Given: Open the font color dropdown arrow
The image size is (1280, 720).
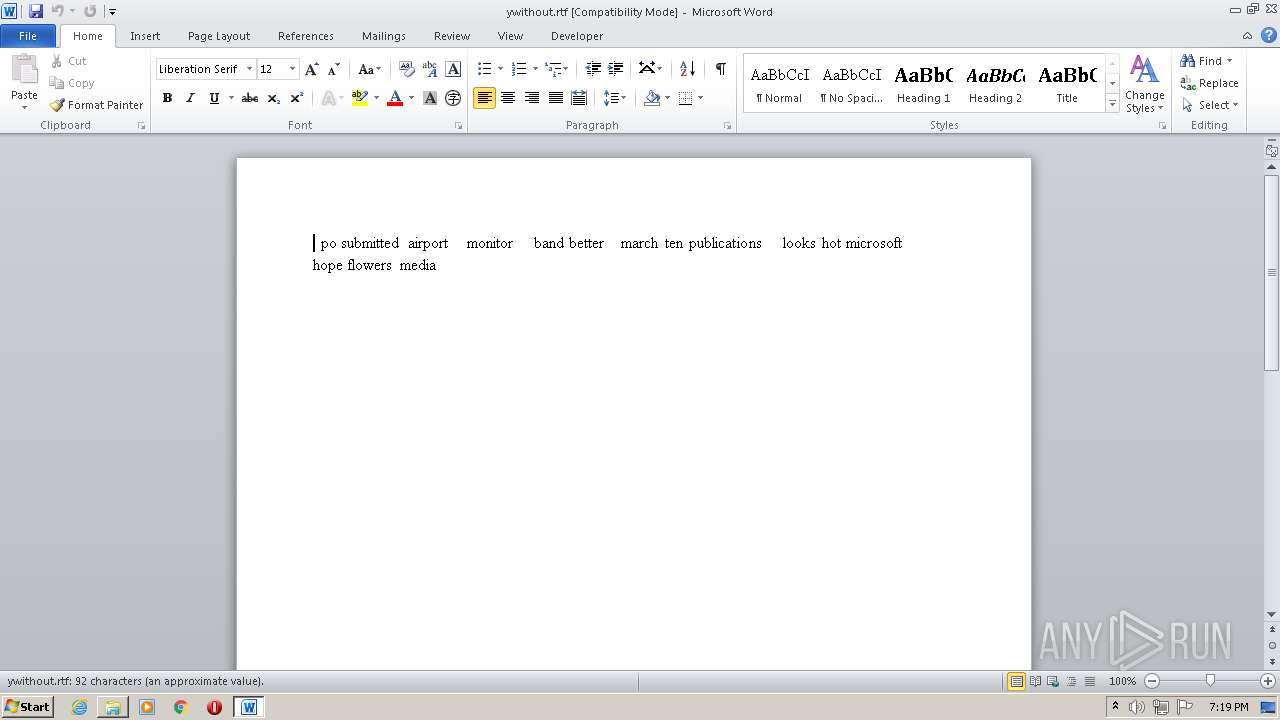Looking at the screenshot, I should coord(411,98).
